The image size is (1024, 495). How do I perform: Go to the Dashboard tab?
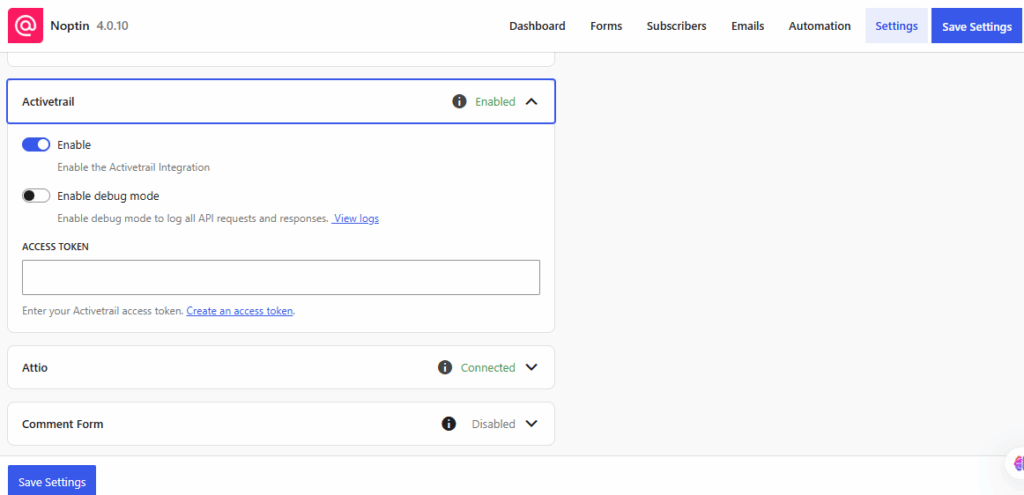click(537, 26)
